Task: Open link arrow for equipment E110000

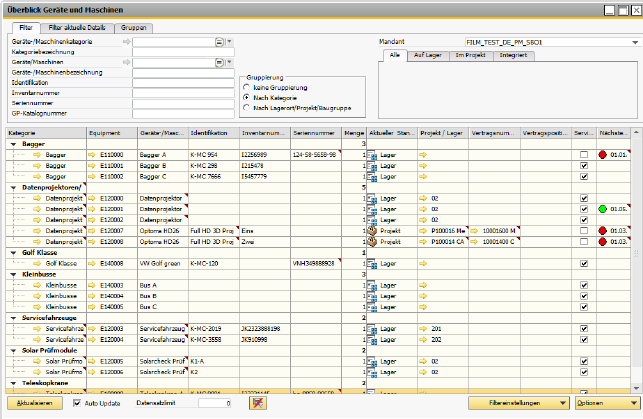Action: [91, 155]
